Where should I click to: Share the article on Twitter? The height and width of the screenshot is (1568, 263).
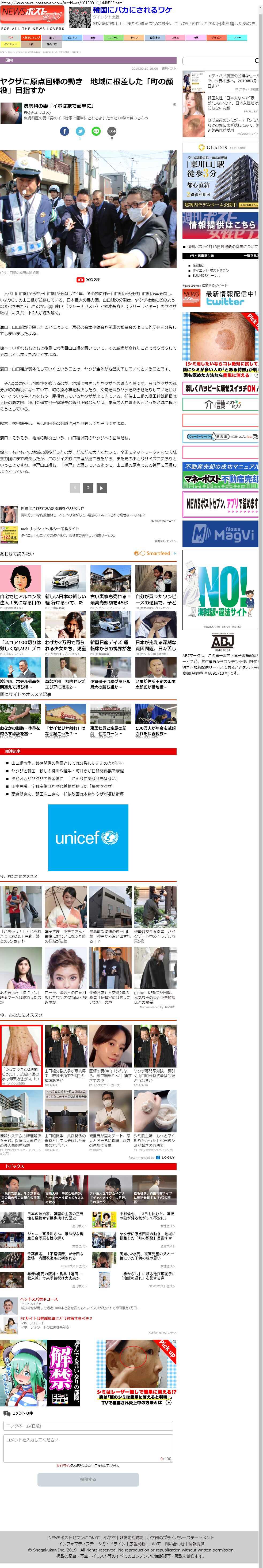80,131
